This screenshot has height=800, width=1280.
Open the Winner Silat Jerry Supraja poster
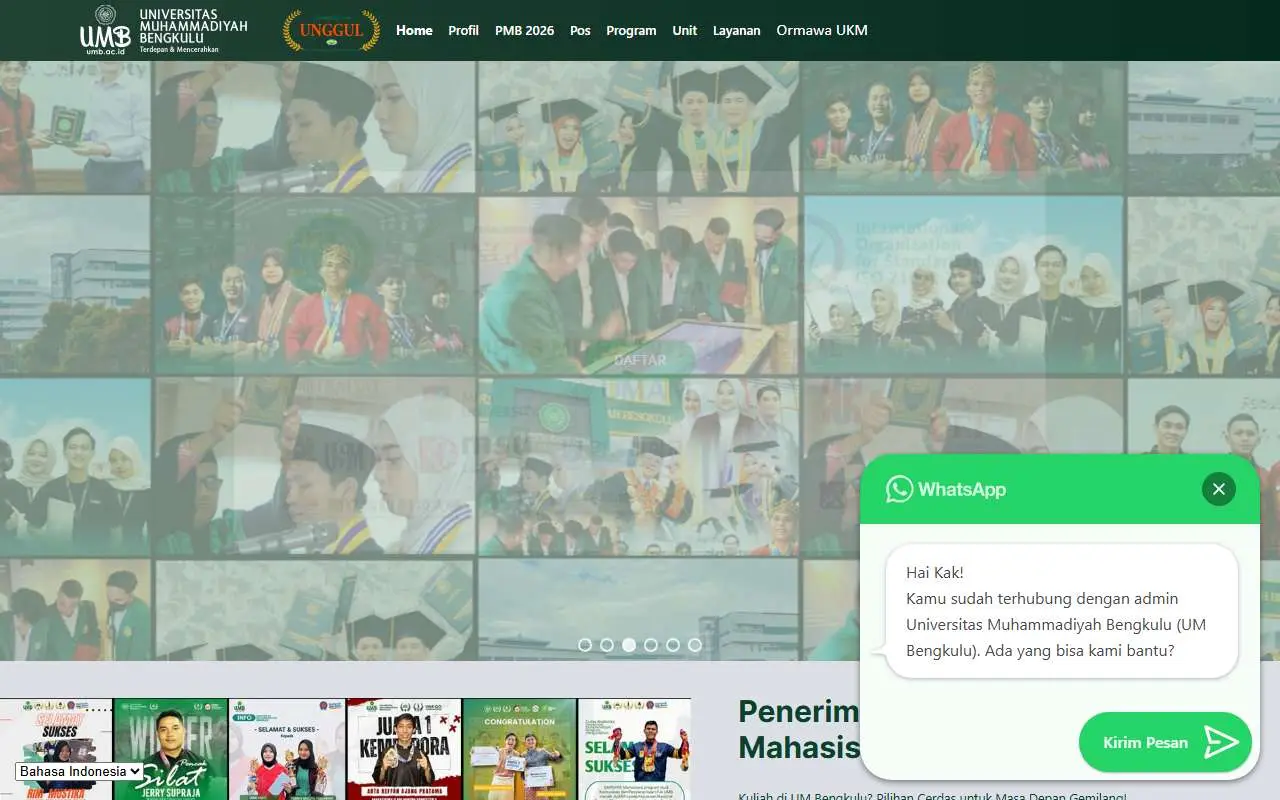click(x=171, y=749)
